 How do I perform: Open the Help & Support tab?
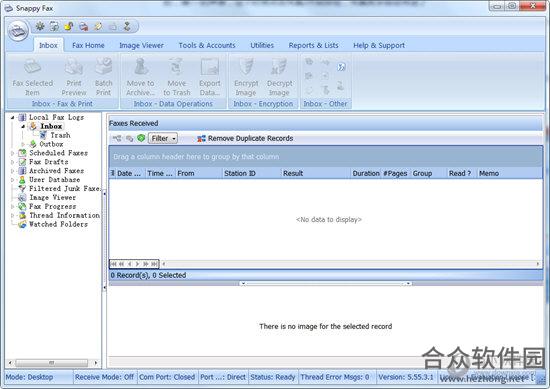[x=379, y=45]
